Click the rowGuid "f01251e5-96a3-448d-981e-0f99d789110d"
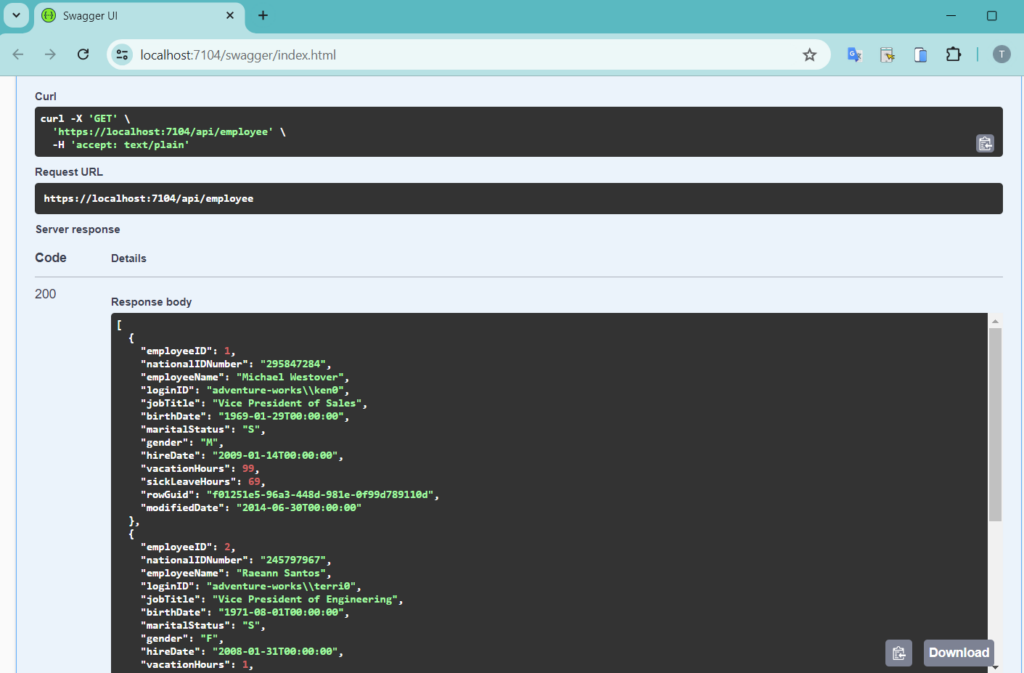 click(322, 495)
